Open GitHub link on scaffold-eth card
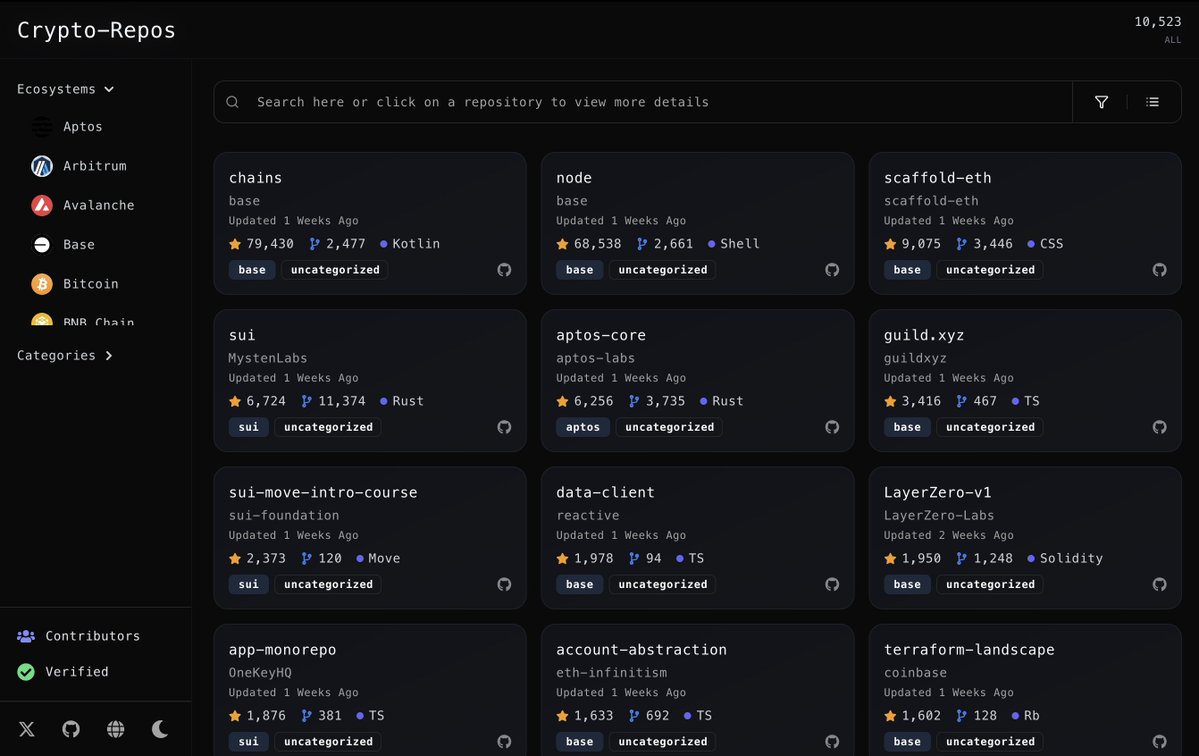The image size is (1199, 756). point(1159,270)
